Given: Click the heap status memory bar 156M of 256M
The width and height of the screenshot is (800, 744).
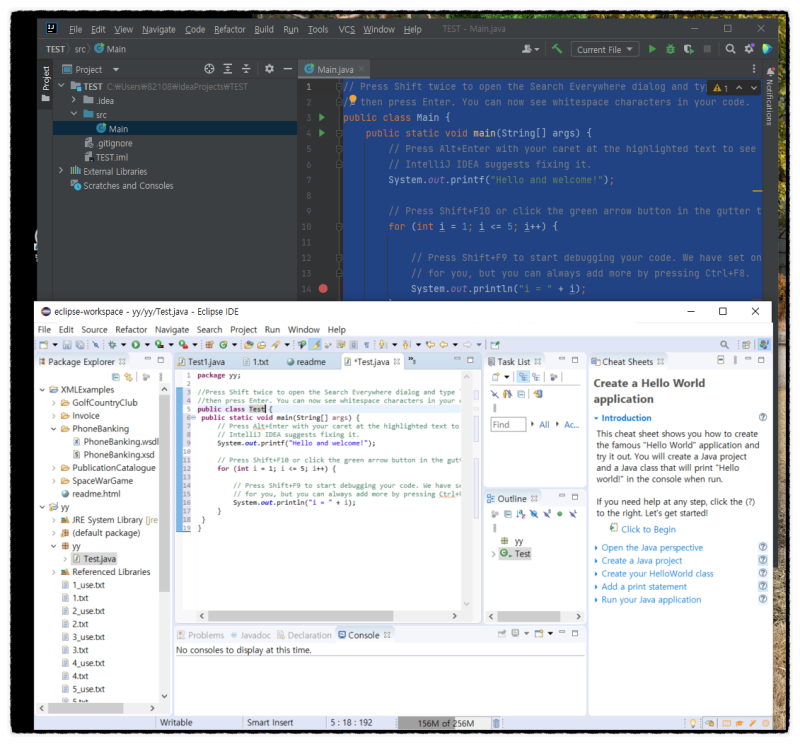Looking at the screenshot, I should pos(445,723).
